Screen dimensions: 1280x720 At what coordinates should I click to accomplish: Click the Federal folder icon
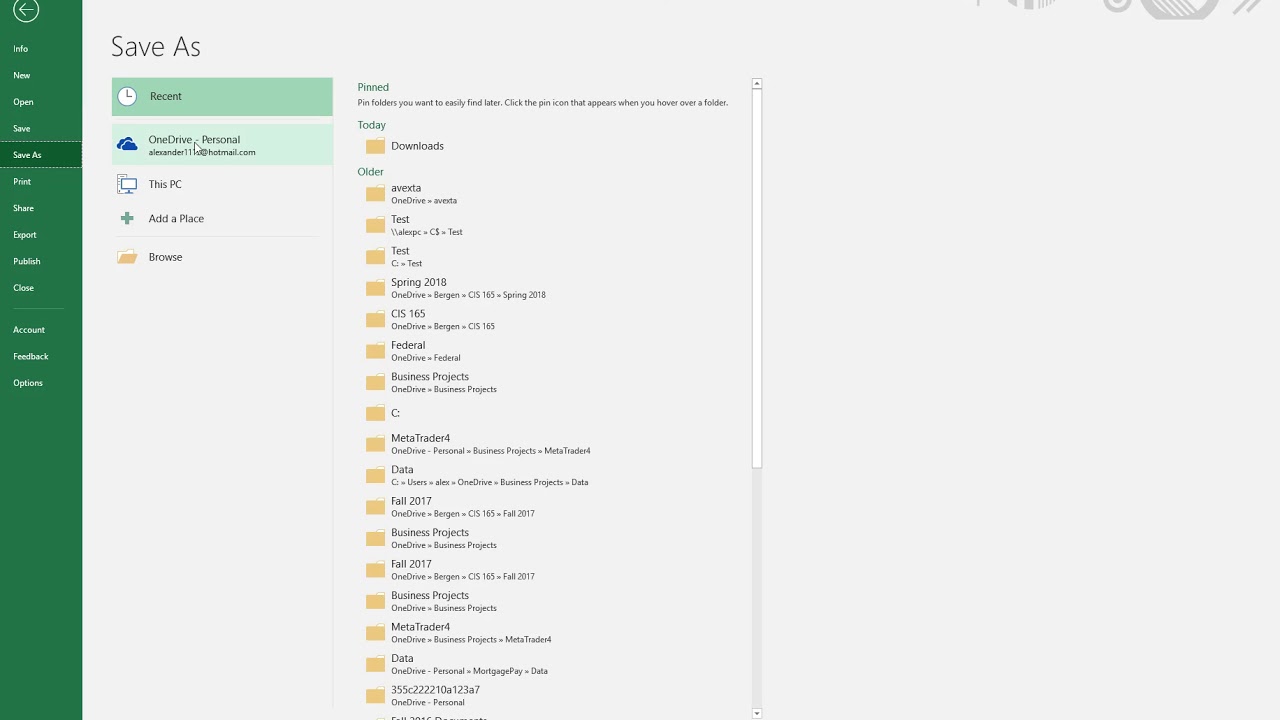tap(375, 351)
